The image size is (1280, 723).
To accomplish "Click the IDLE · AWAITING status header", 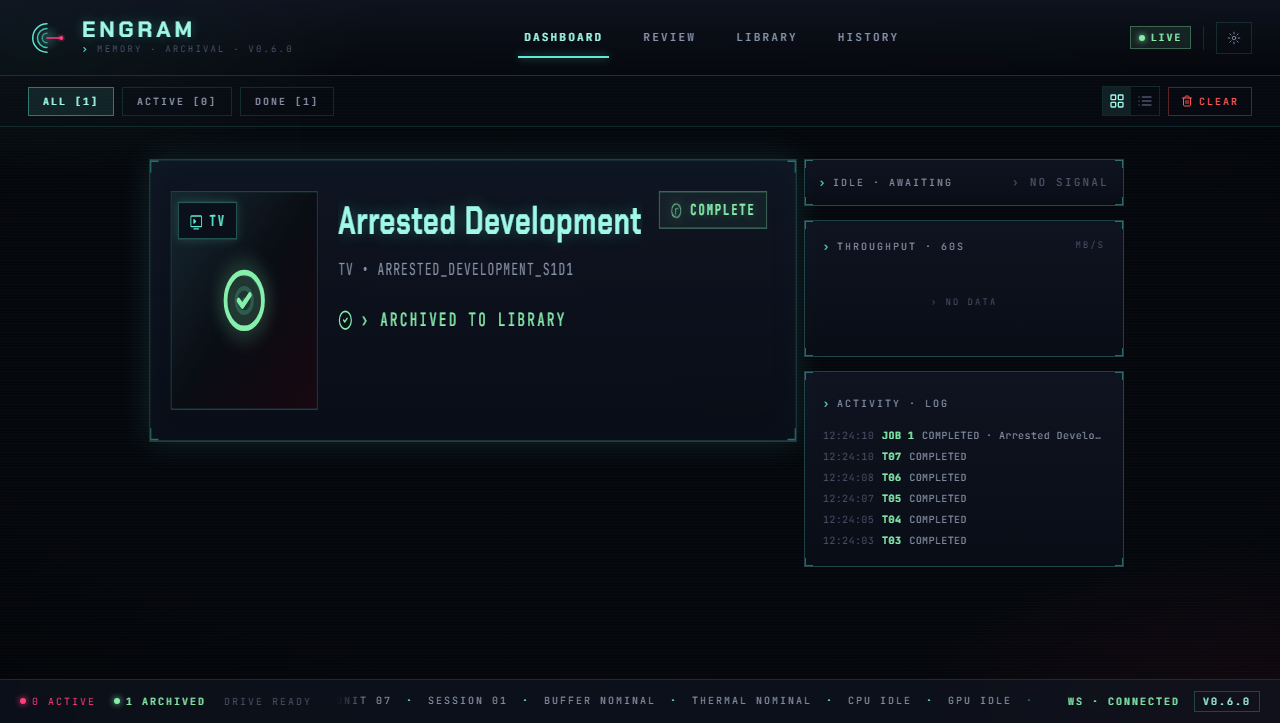I will click(886, 183).
